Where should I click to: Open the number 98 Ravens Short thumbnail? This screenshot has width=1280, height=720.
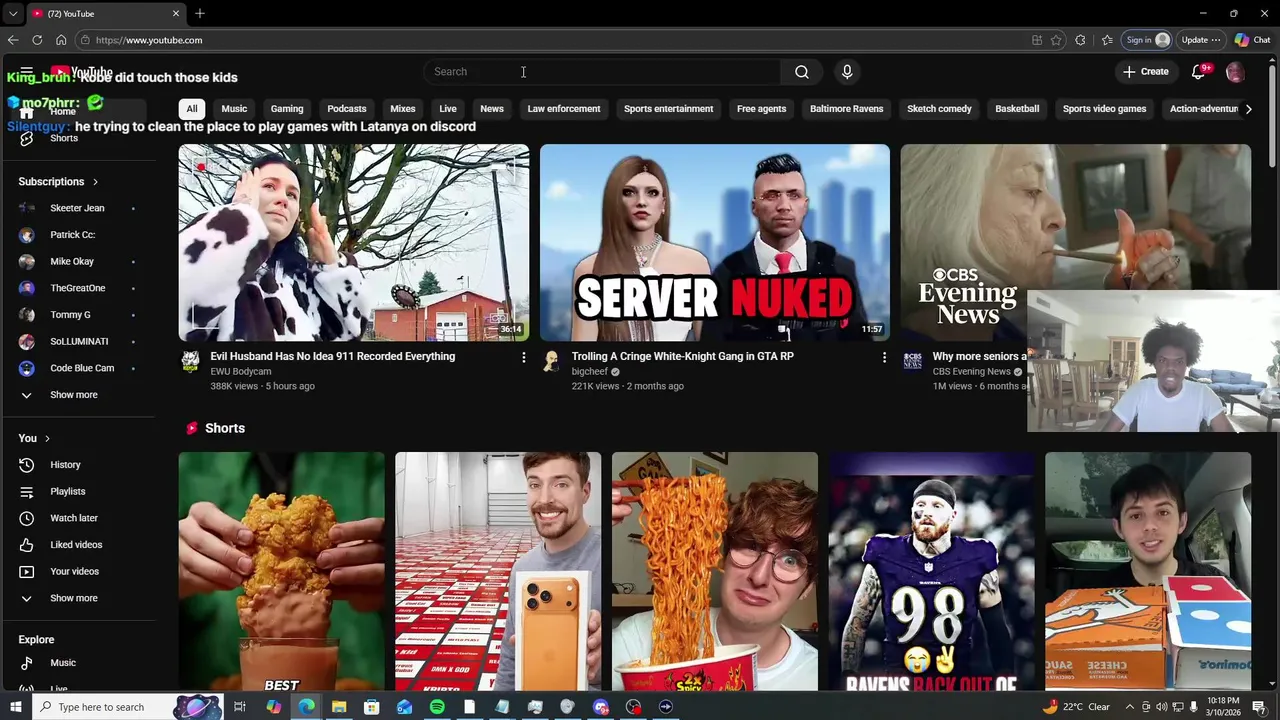931,571
